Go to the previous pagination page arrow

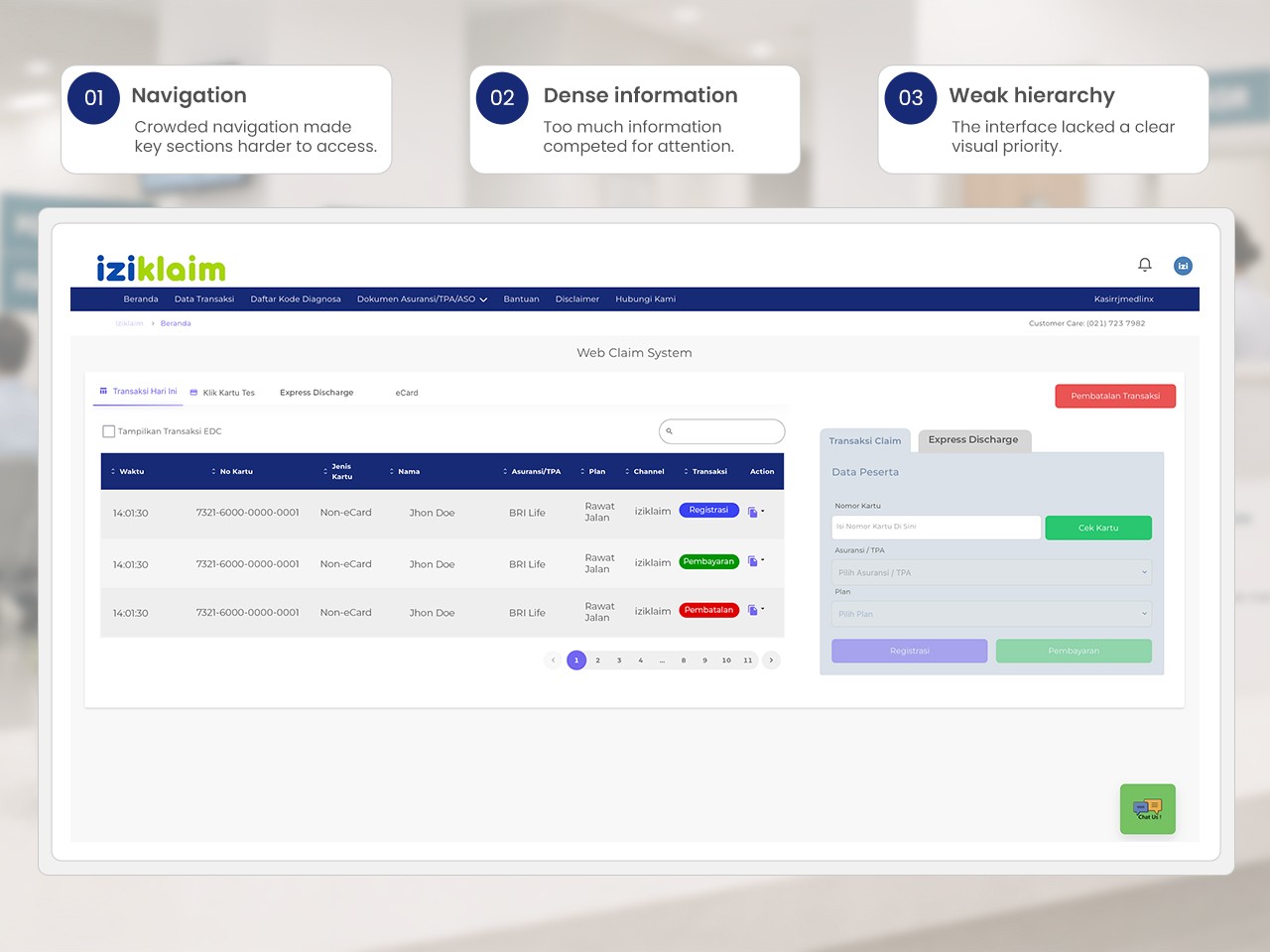[x=553, y=660]
